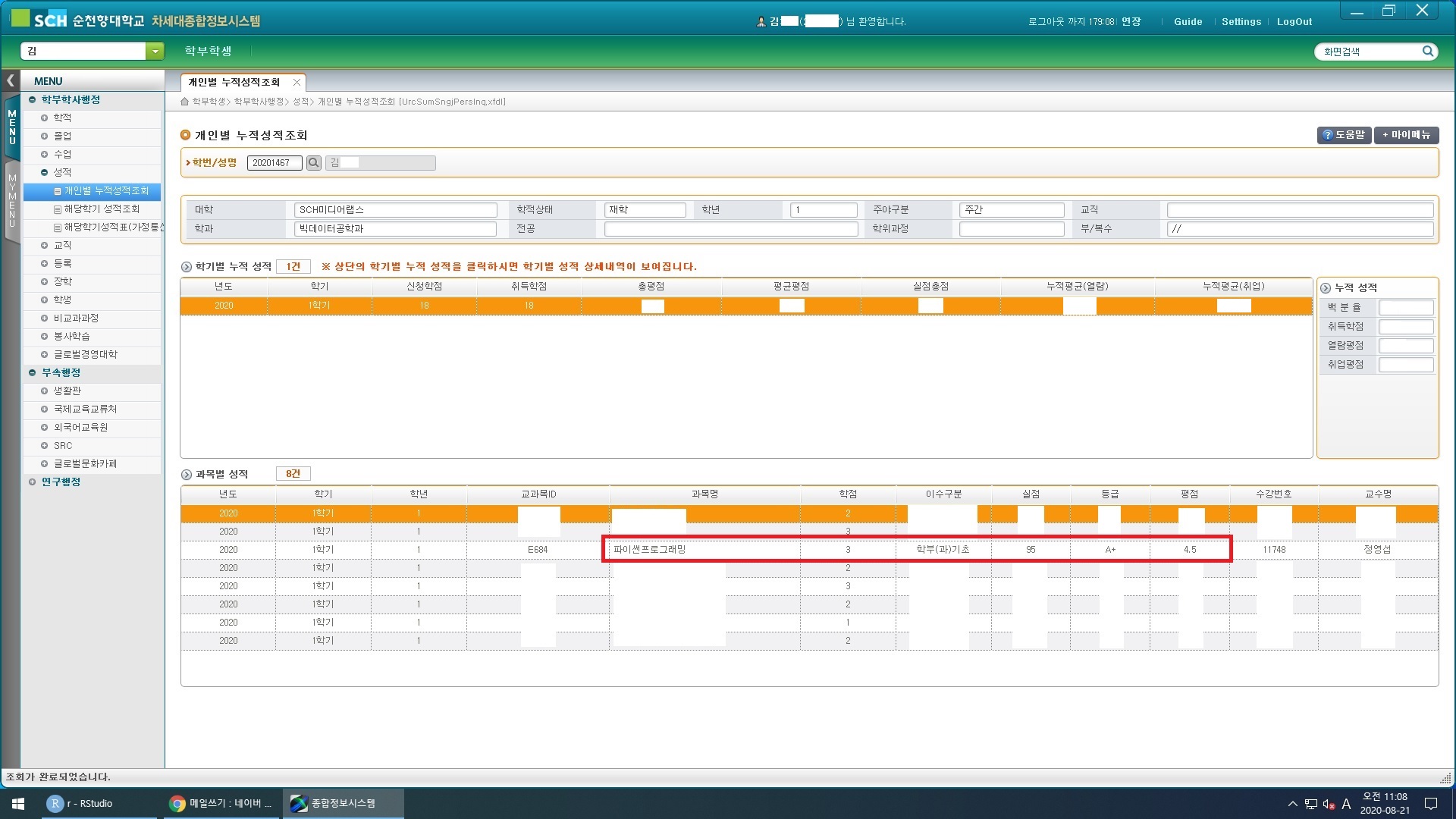Close the 개인별 누적성적조회 tab

click(297, 82)
